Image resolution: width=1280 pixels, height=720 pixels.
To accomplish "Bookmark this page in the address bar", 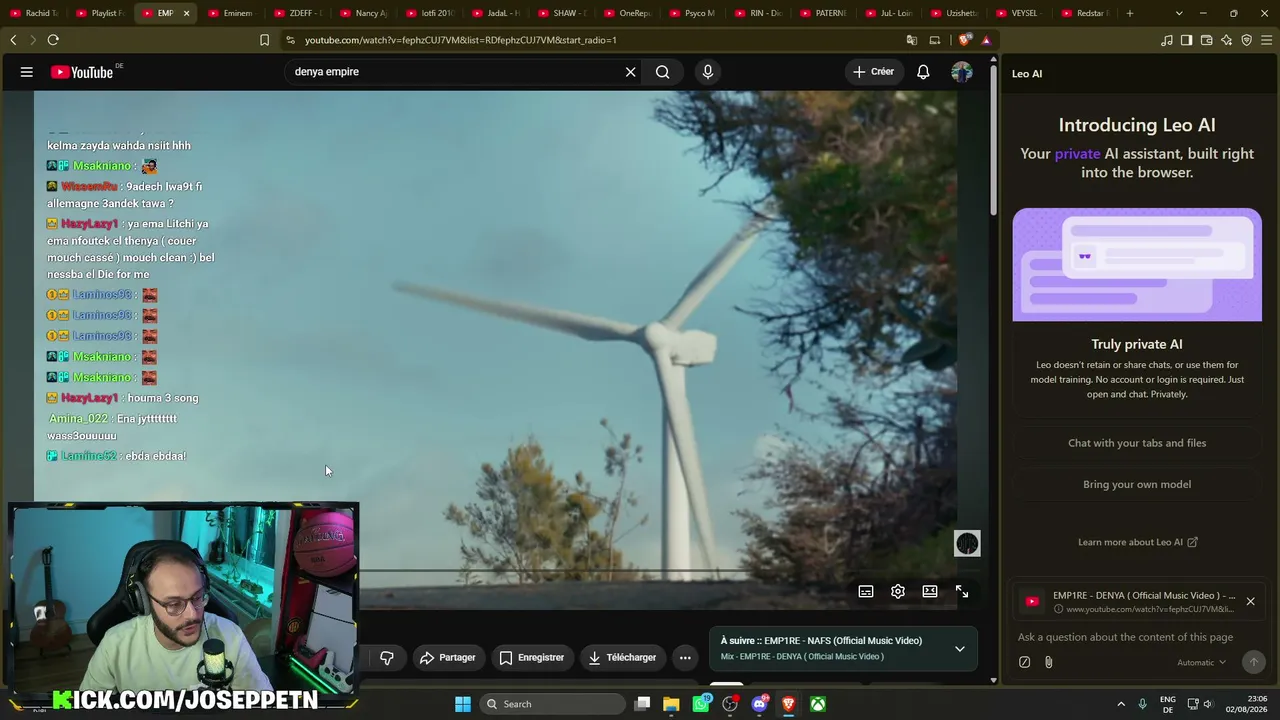I will click(x=264, y=40).
